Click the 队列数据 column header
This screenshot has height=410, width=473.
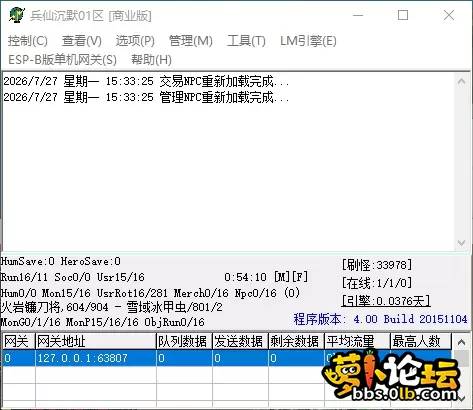click(x=184, y=341)
